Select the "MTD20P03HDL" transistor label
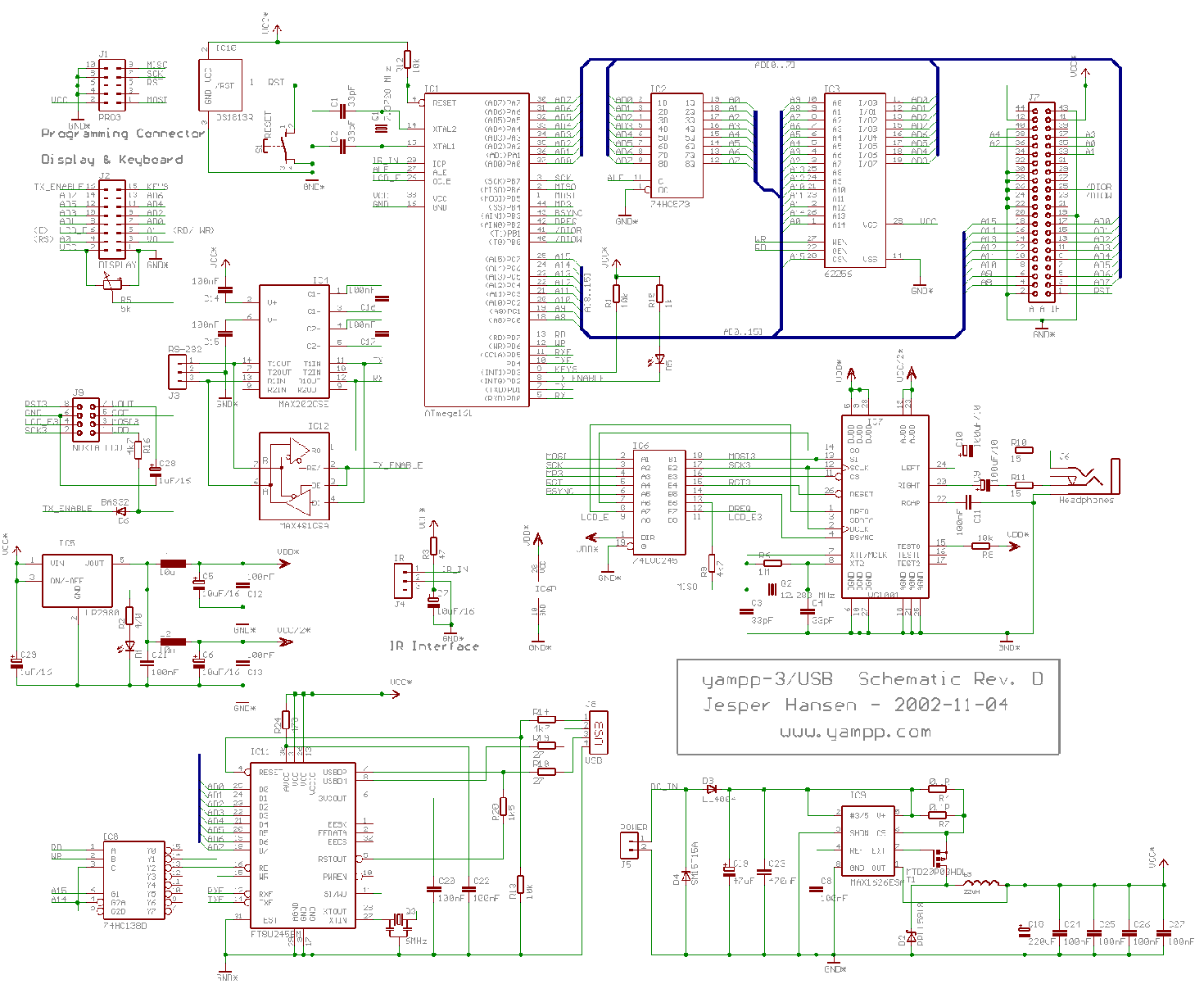Viewport: 1204px width, 984px height. (x=935, y=872)
